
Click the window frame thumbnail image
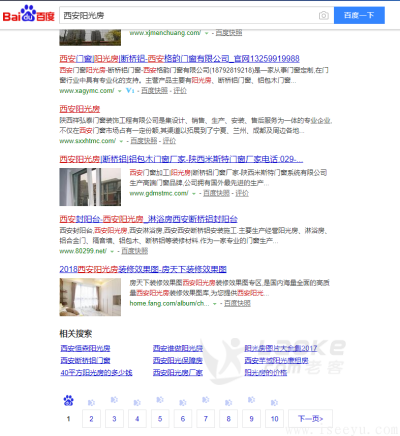coord(90,187)
